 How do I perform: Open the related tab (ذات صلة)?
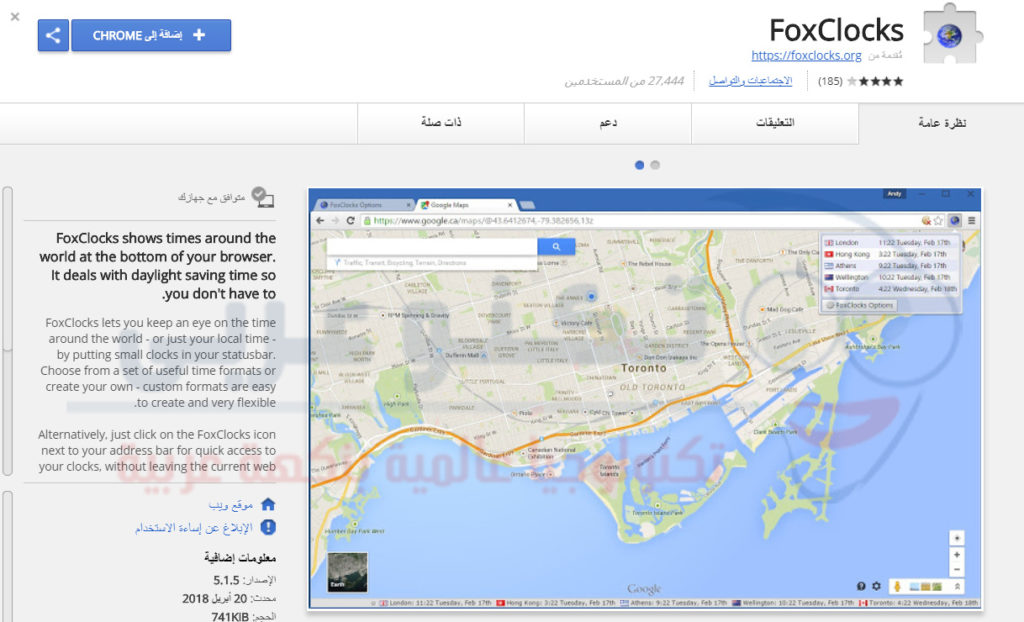click(441, 123)
